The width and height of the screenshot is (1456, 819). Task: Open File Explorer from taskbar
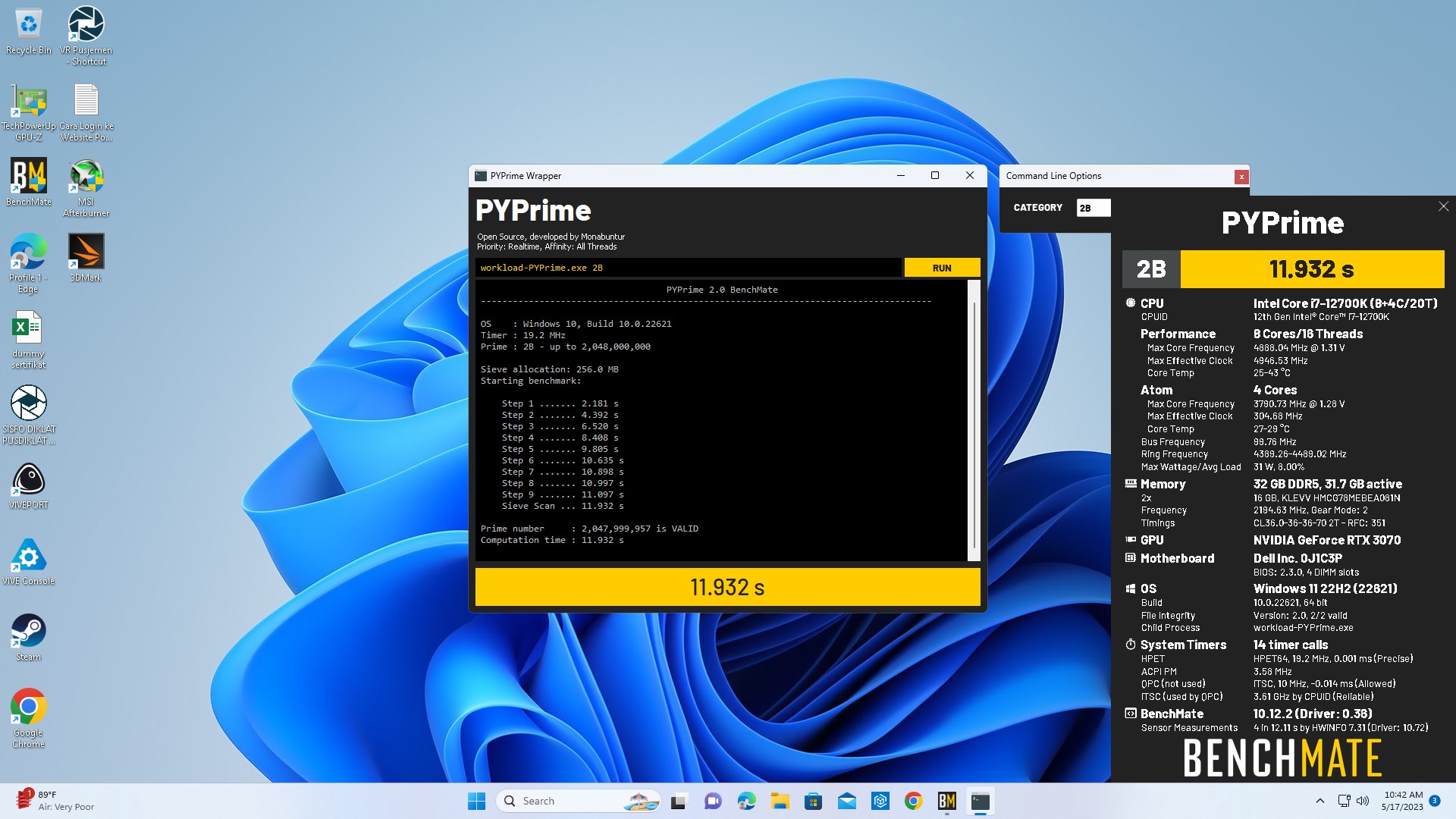coord(780,801)
